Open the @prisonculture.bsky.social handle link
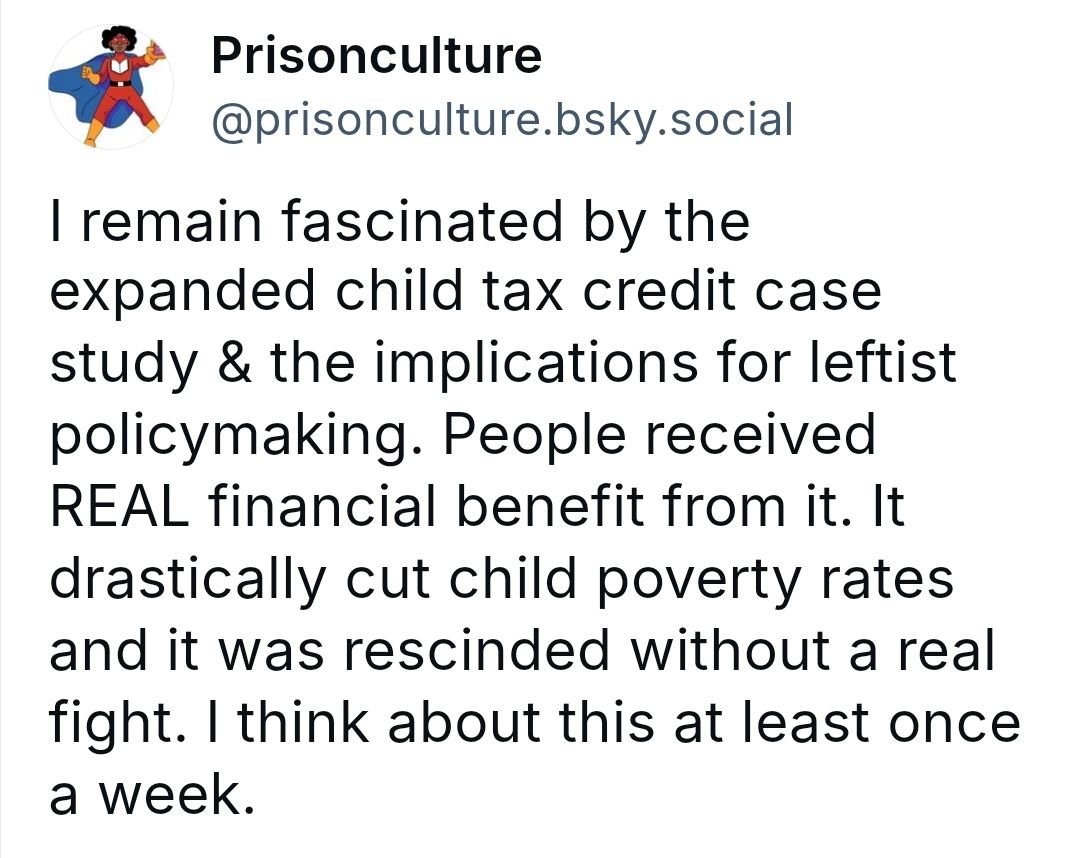 [502, 120]
